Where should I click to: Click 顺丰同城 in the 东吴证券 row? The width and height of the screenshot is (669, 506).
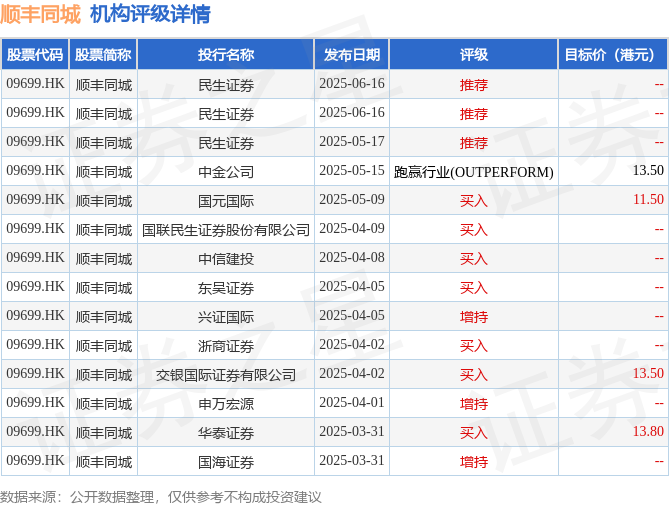(x=104, y=288)
